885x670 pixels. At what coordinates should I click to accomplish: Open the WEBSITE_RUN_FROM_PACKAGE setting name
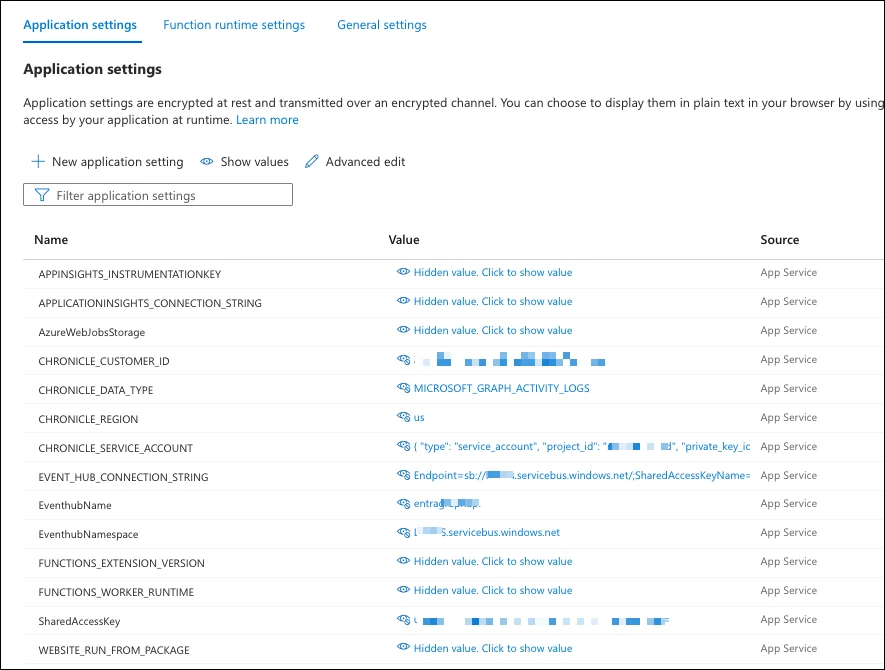(x=114, y=650)
